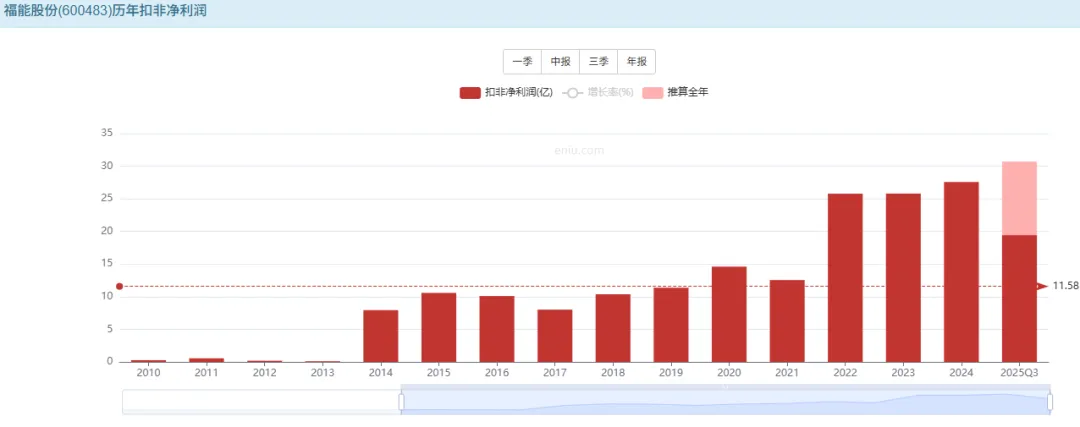Viewport: 1080px width, 427px height.
Task: Click the average line start dot
Action: coord(119,286)
